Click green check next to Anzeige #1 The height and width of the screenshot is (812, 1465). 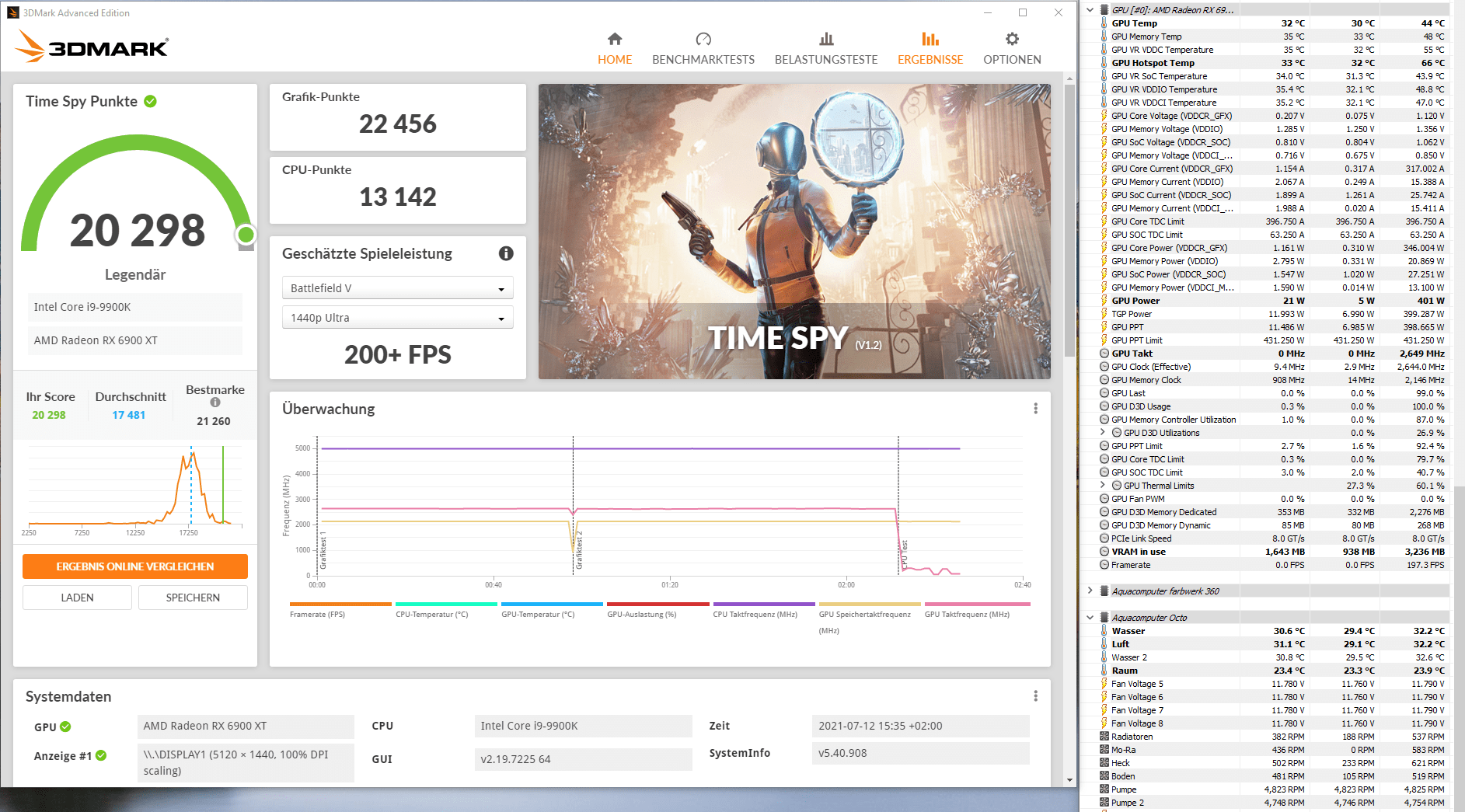click(101, 755)
